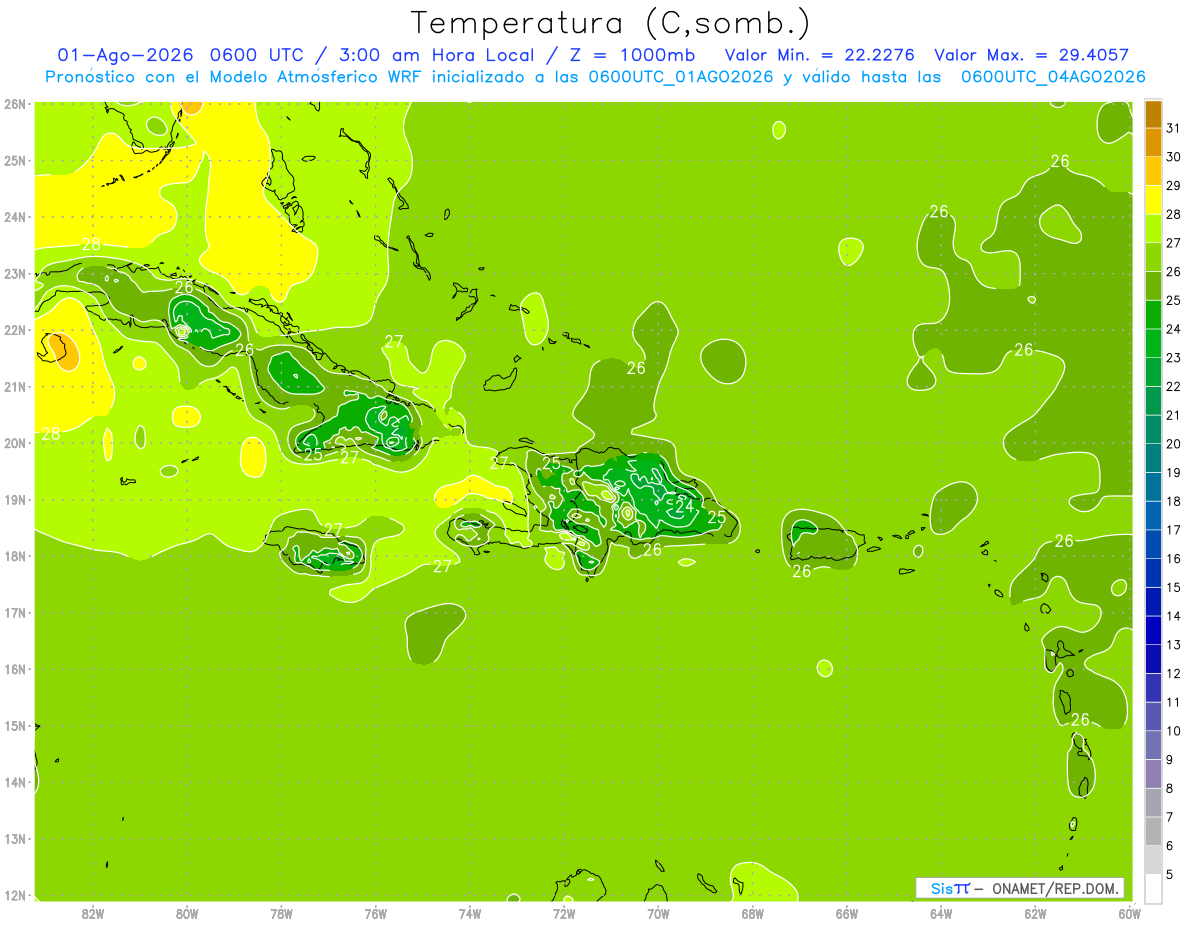Image resolution: width=1200 pixels, height=927 pixels.
Task: Click the "60W" longitude axis label
Action: coord(1129,913)
